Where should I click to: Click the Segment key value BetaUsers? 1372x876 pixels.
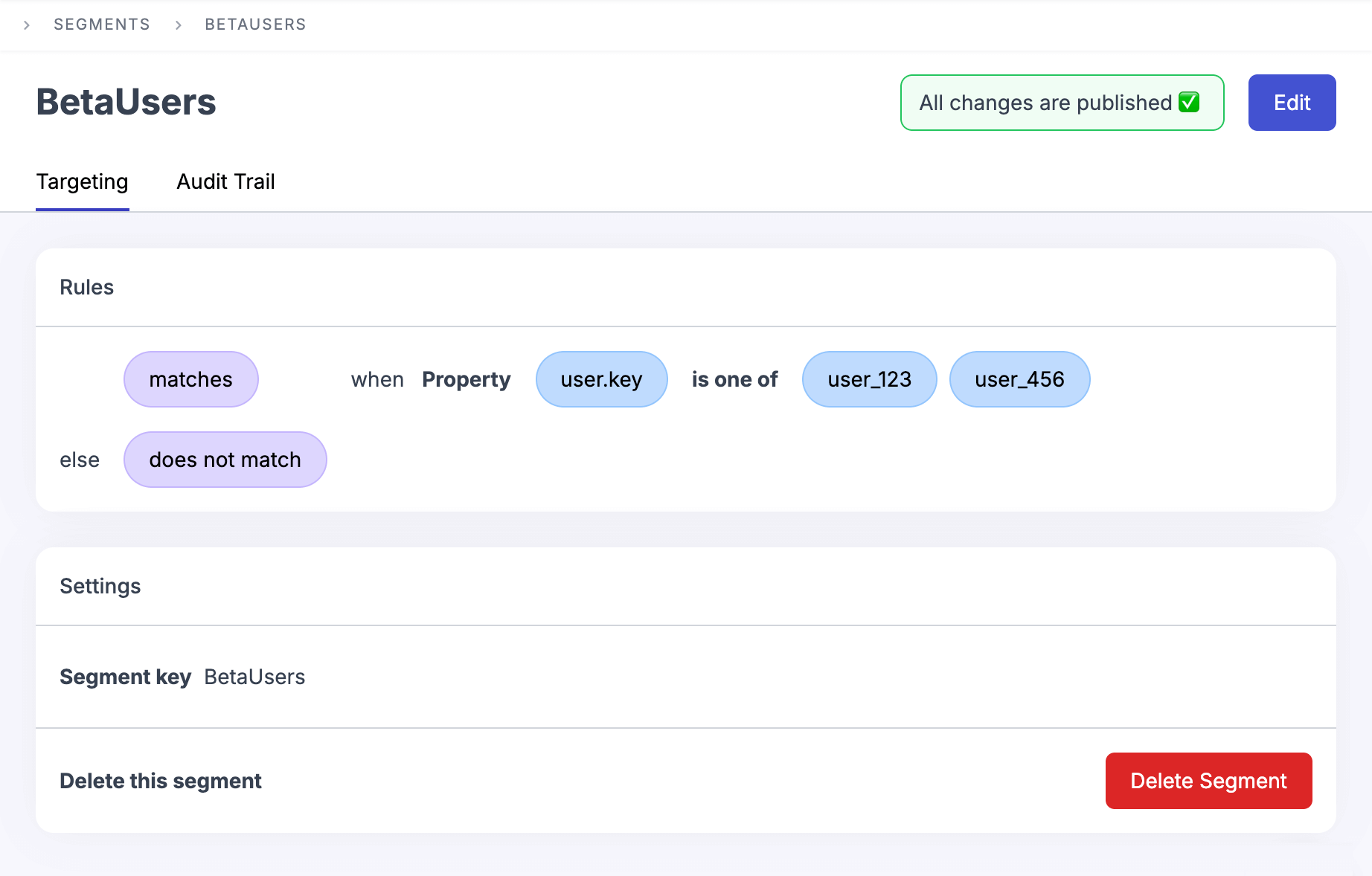(x=254, y=677)
